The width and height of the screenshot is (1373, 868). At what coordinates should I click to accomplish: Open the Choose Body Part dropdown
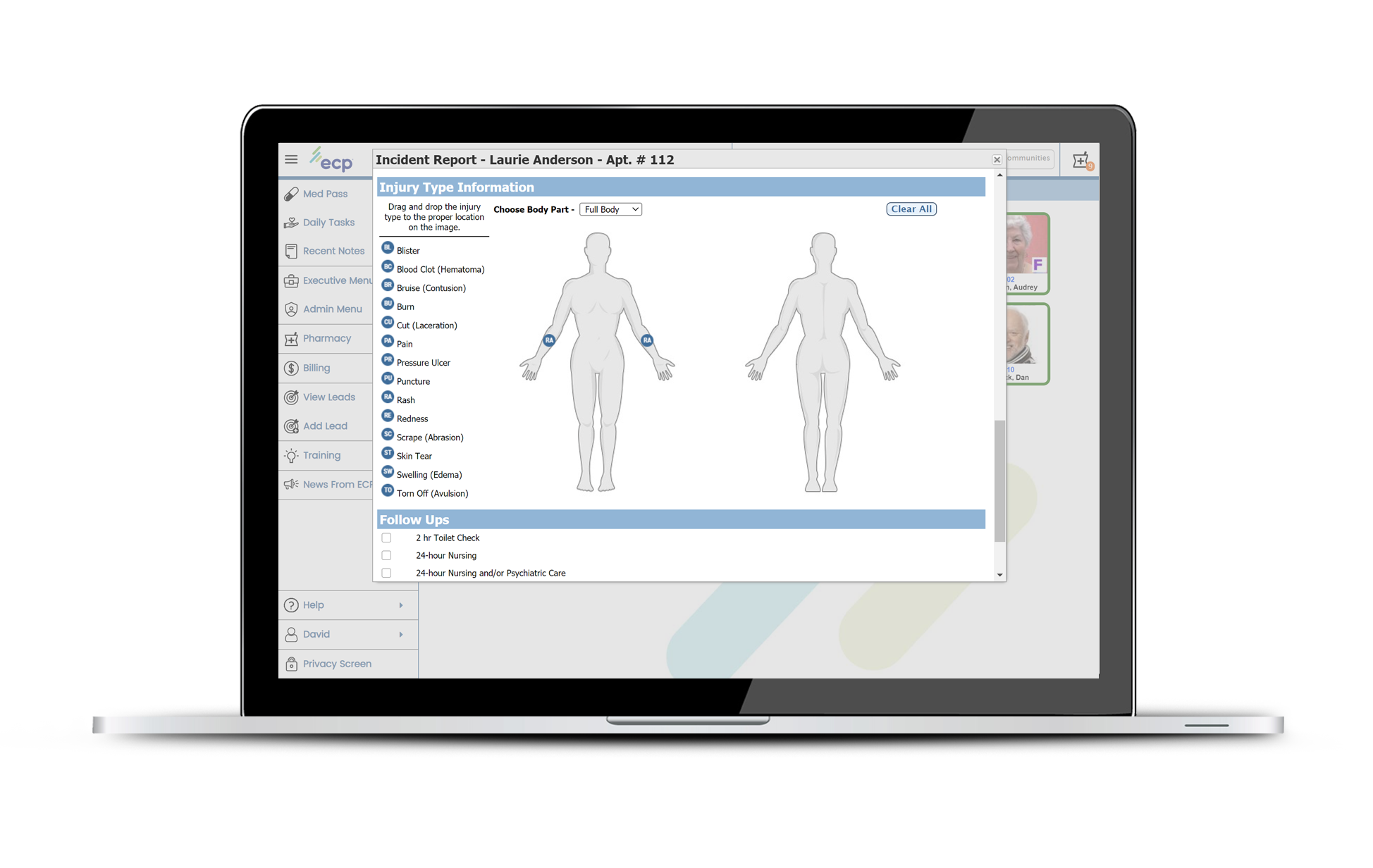coord(611,209)
